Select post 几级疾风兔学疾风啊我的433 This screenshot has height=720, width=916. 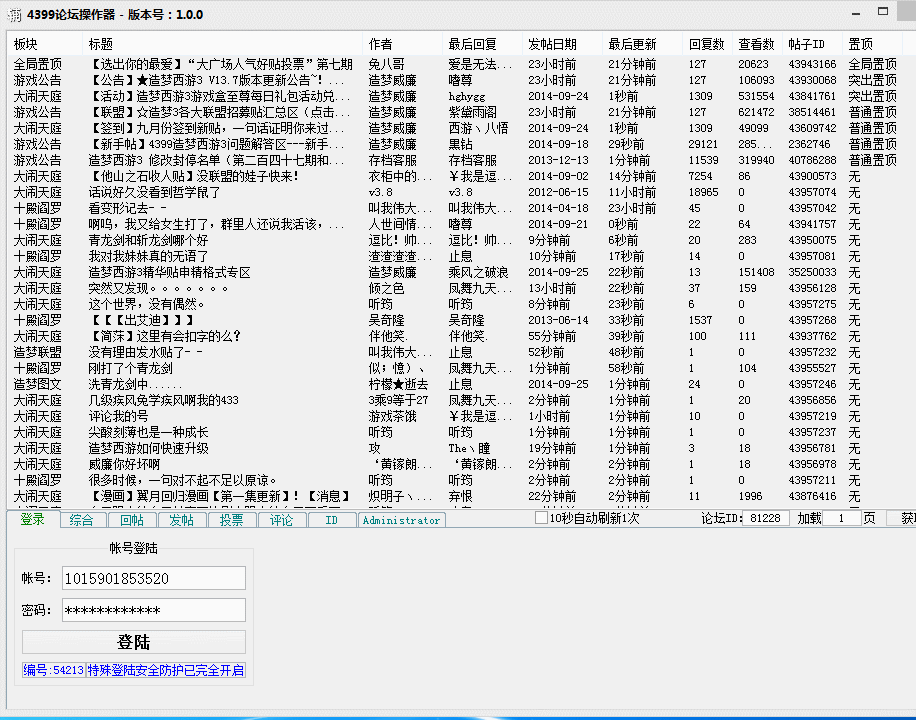(164, 400)
